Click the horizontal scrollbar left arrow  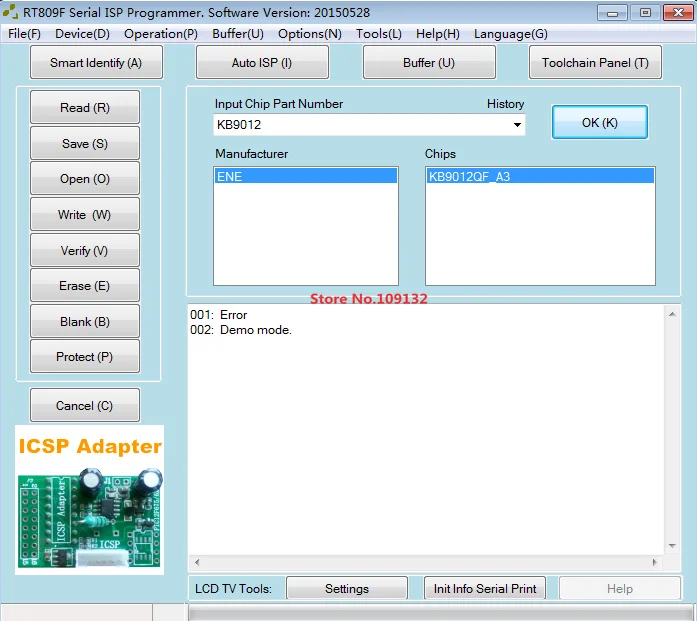click(x=197, y=562)
